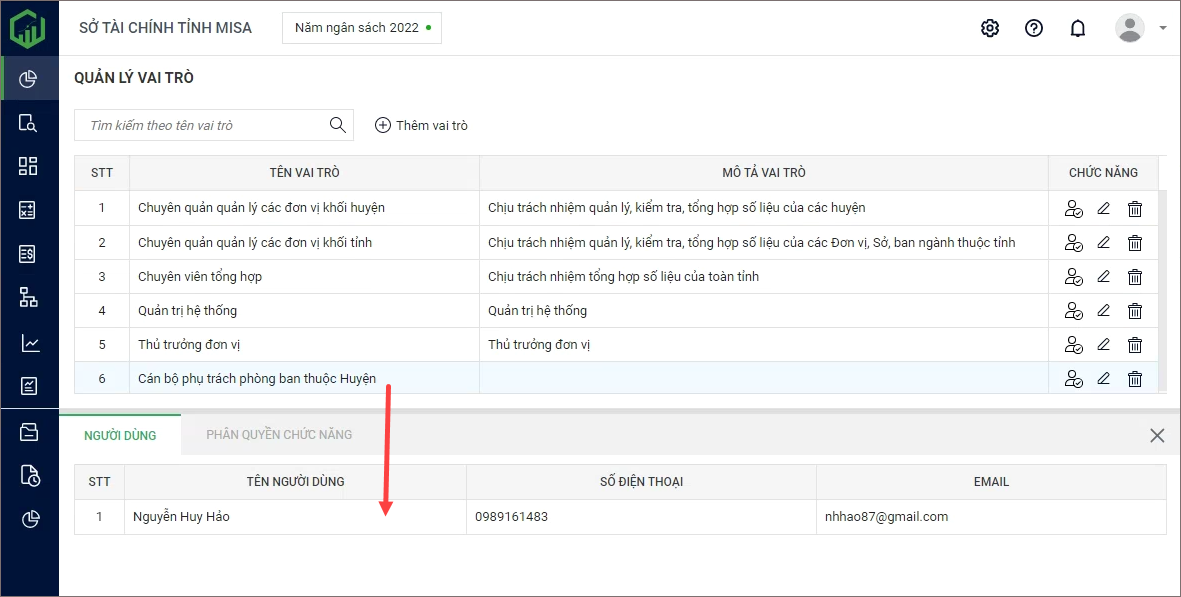Click the search magnifier icon
This screenshot has height=597, width=1181.
[337, 125]
